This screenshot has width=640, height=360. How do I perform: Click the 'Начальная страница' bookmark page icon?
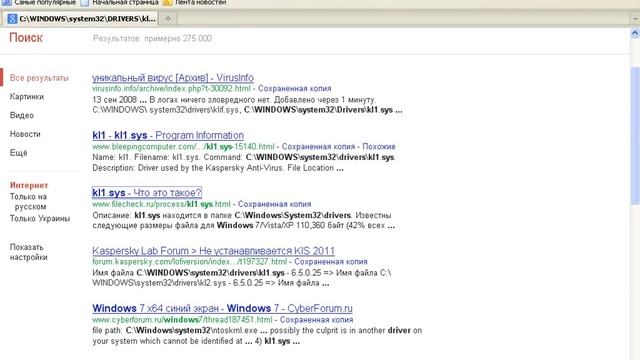click(x=85, y=2)
